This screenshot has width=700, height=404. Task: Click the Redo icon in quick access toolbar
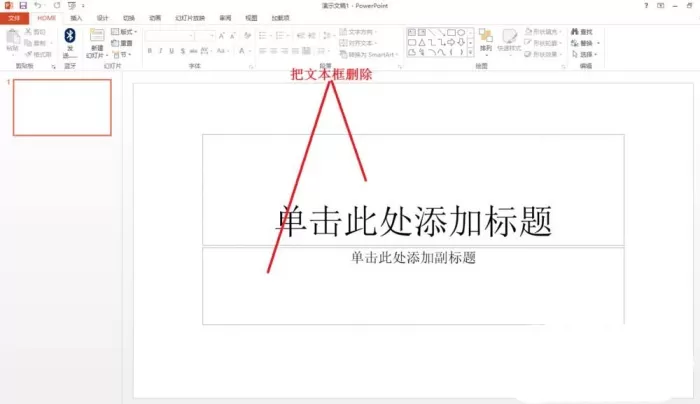[57, 5]
